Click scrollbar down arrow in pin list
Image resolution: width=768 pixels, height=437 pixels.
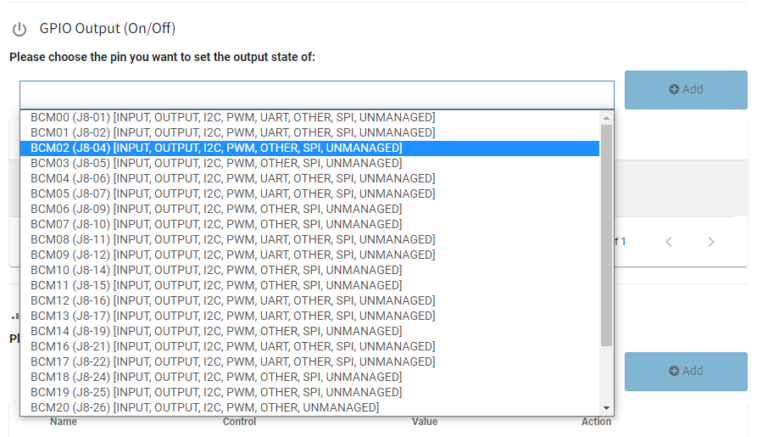pyautogui.click(x=606, y=408)
